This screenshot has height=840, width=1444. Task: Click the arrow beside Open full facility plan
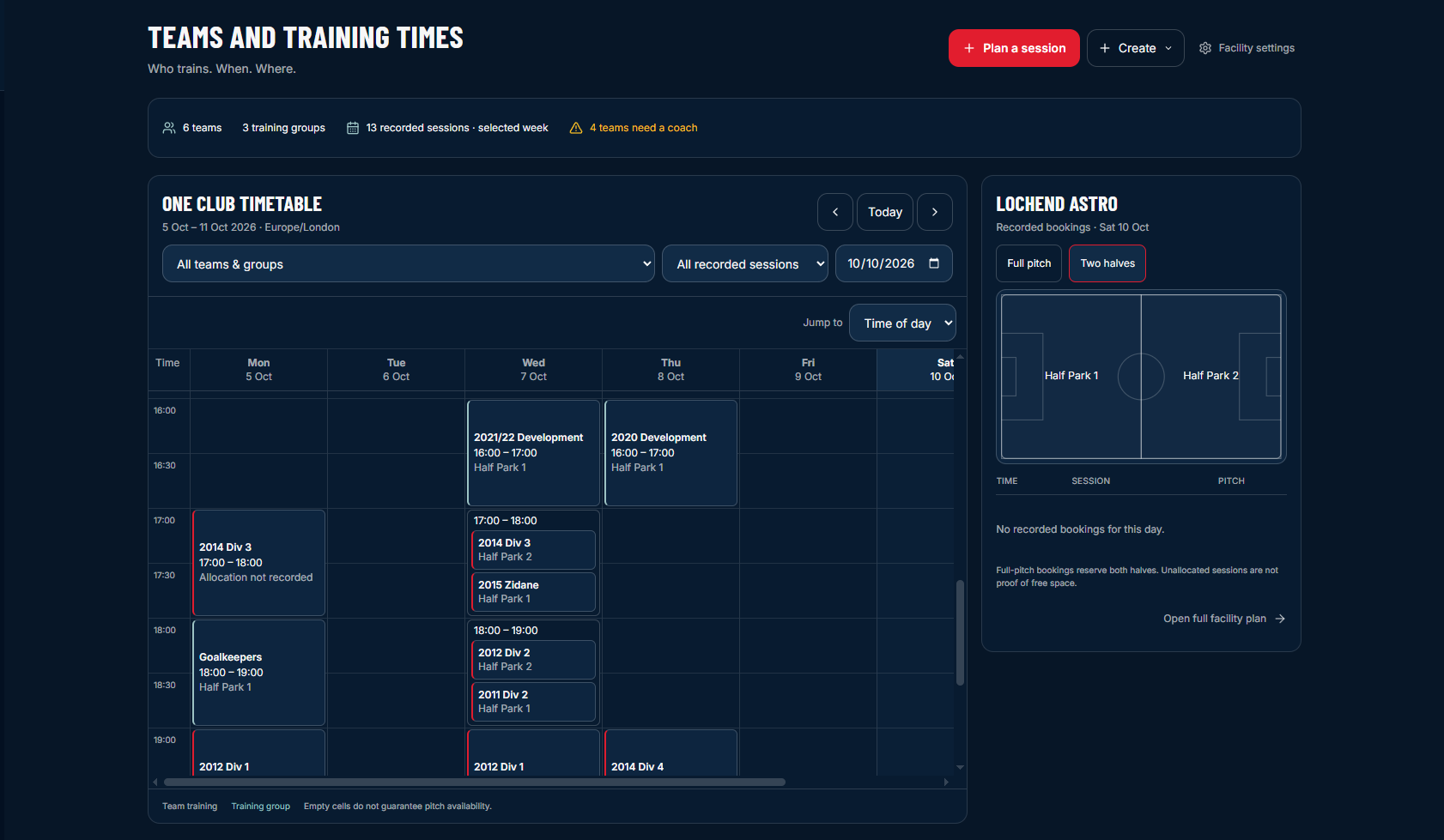(x=1280, y=619)
